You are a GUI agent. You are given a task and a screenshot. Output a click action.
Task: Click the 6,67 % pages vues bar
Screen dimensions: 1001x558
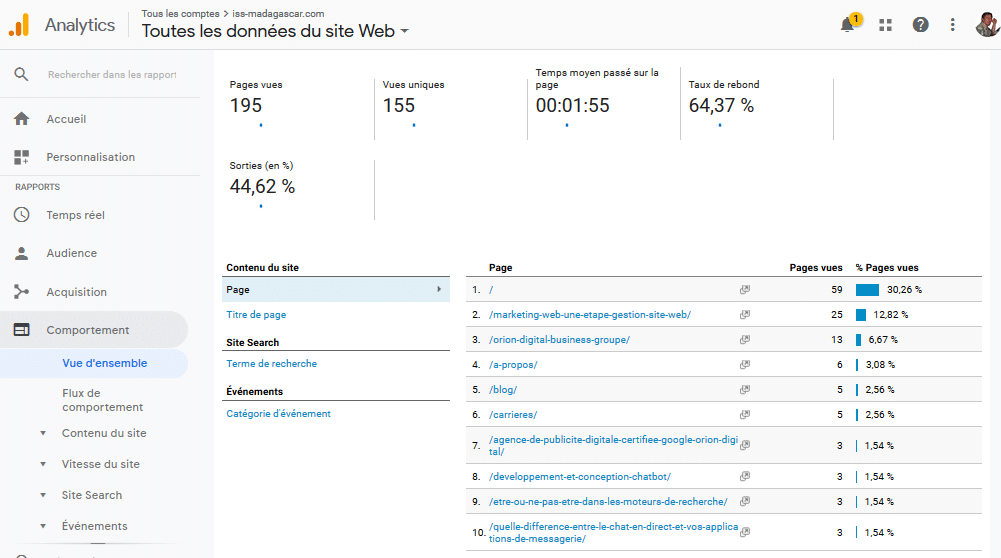[858, 340]
